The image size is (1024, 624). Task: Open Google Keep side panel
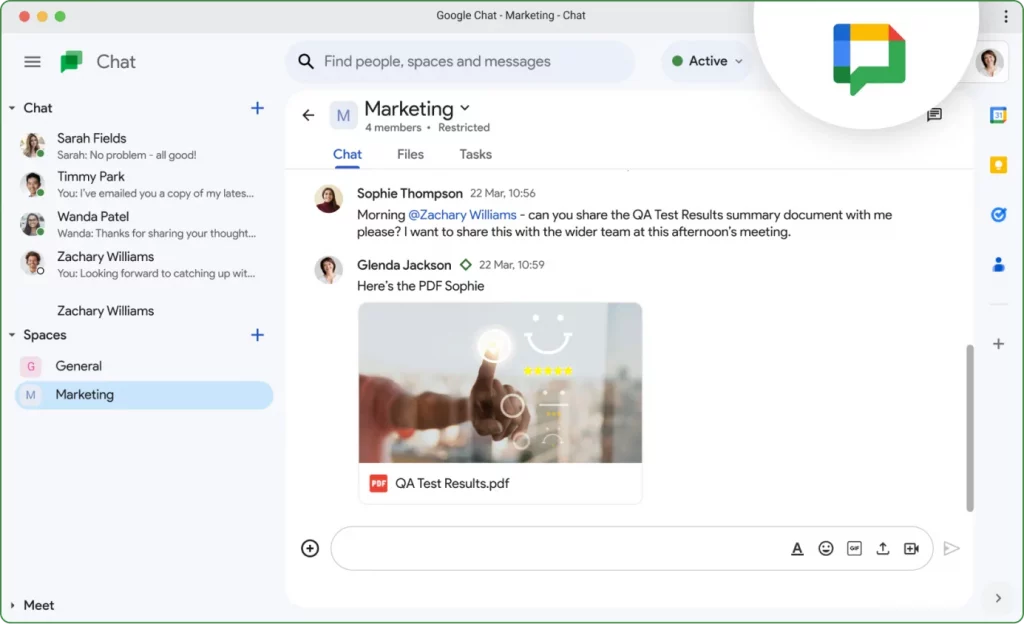tap(998, 164)
